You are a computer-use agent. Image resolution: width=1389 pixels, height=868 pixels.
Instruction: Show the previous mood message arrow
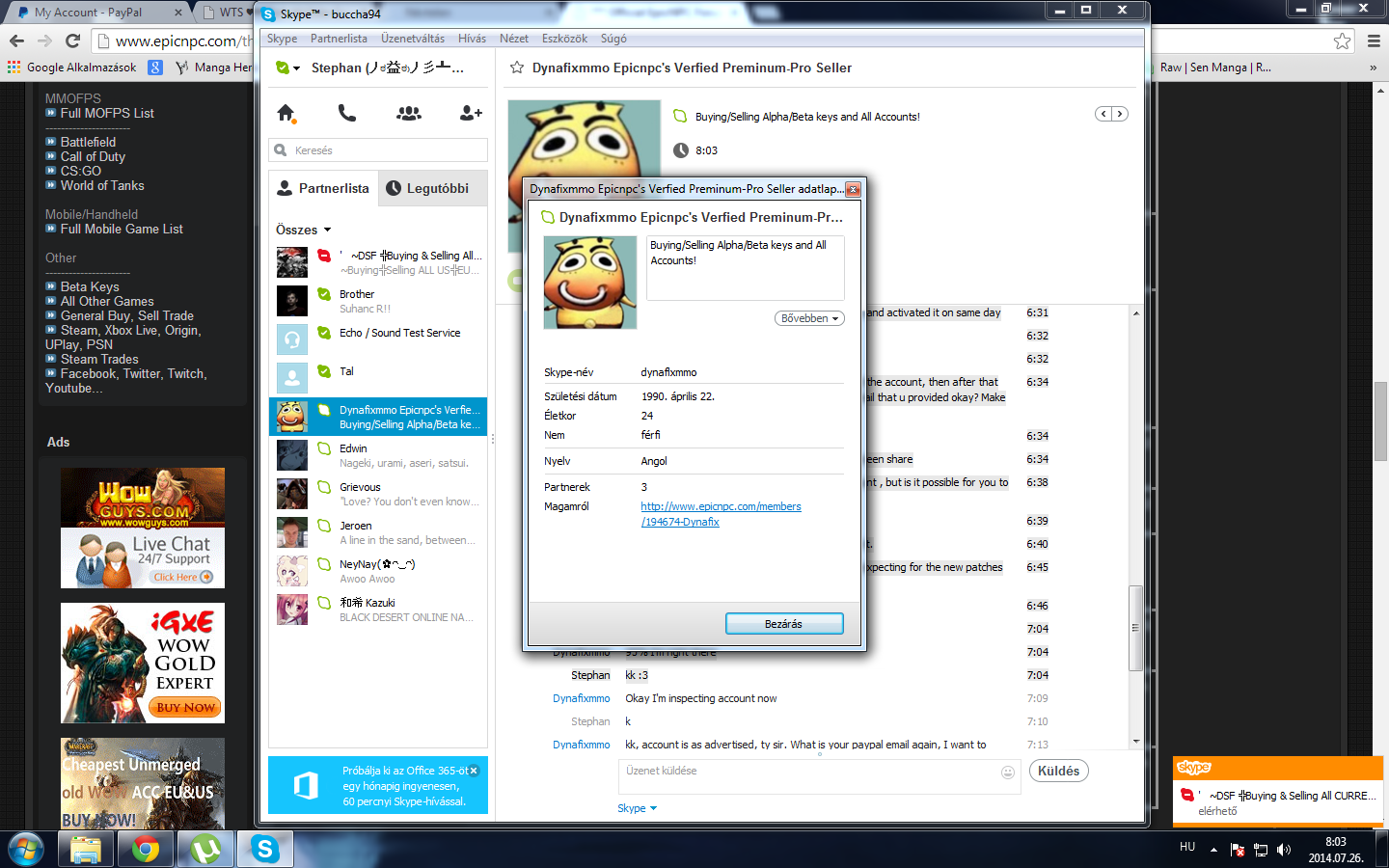click(1103, 114)
